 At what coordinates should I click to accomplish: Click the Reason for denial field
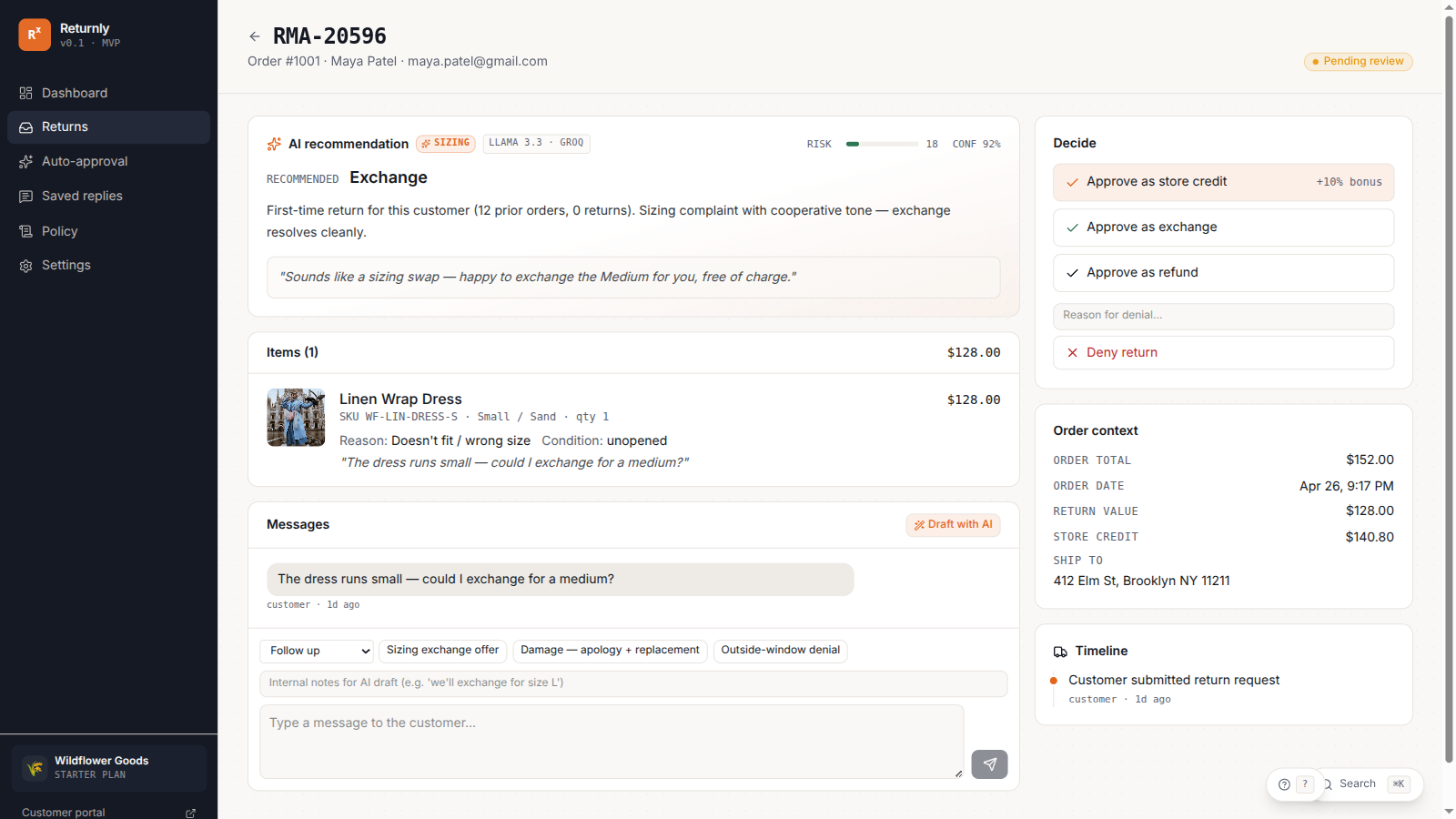[x=1223, y=316]
